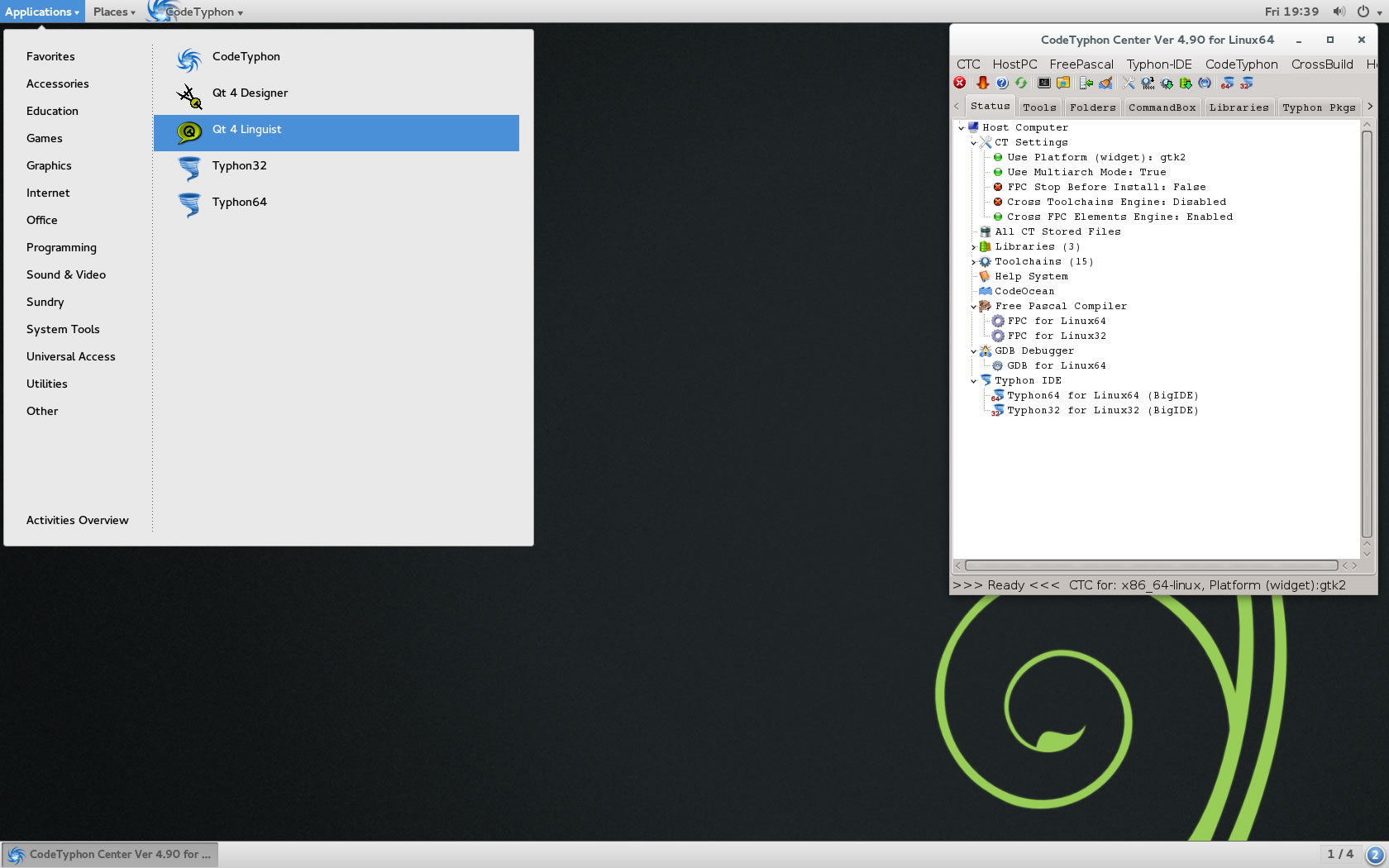Select the Programming category
Screen dimensions: 1389x868
(61, 247)
